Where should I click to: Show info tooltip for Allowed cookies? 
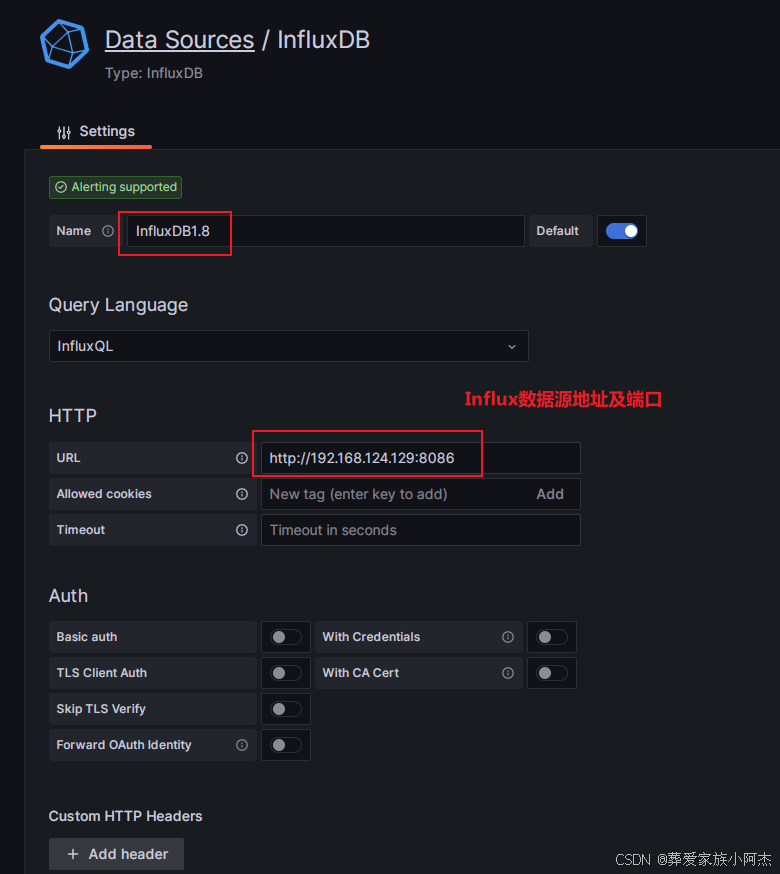pos(241,494)
